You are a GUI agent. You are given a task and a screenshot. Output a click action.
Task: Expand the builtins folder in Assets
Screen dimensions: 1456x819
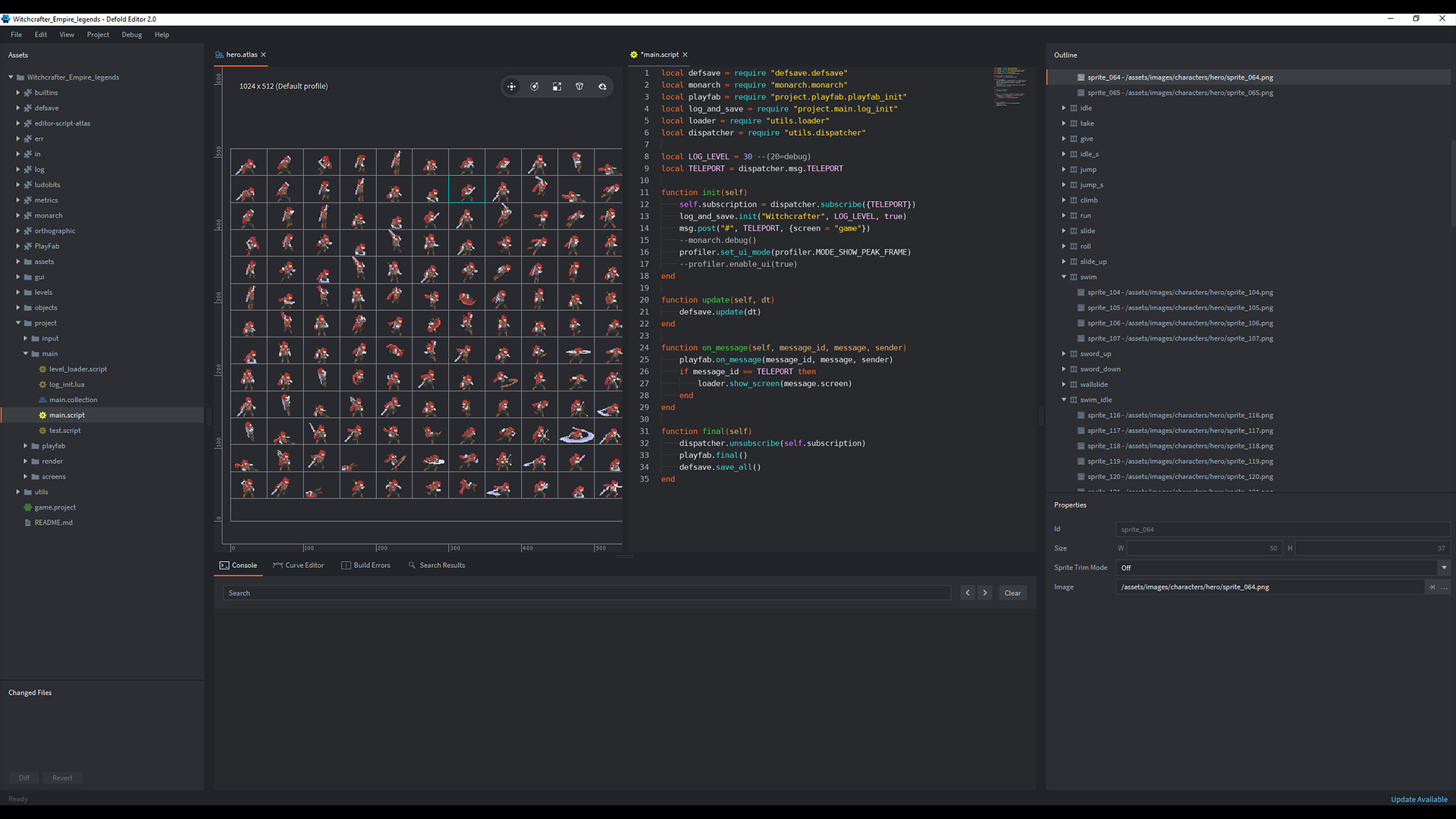pos(18,92)
